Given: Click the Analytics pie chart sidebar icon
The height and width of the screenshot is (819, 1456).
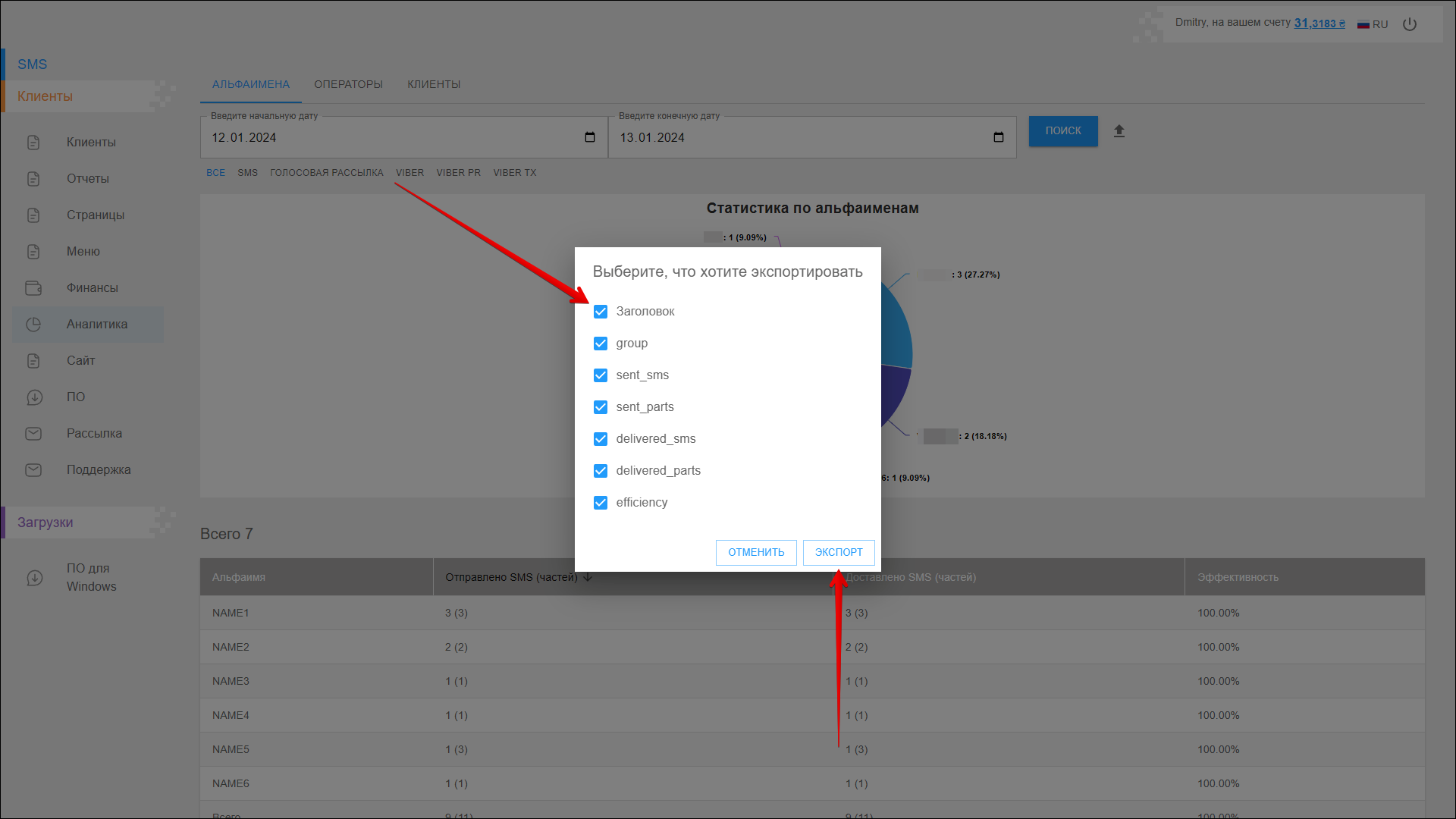Looking at the screenshot, I should pos(33,325).
